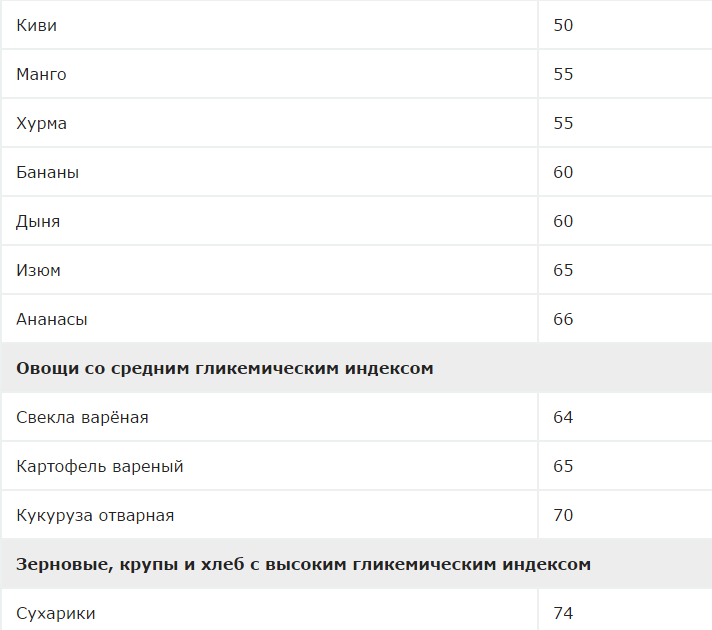Image resolution: width=712 pixels, height=630 pixels.
Task: Select the value 64 for Свекла варёная
Action: click(563, 417)
